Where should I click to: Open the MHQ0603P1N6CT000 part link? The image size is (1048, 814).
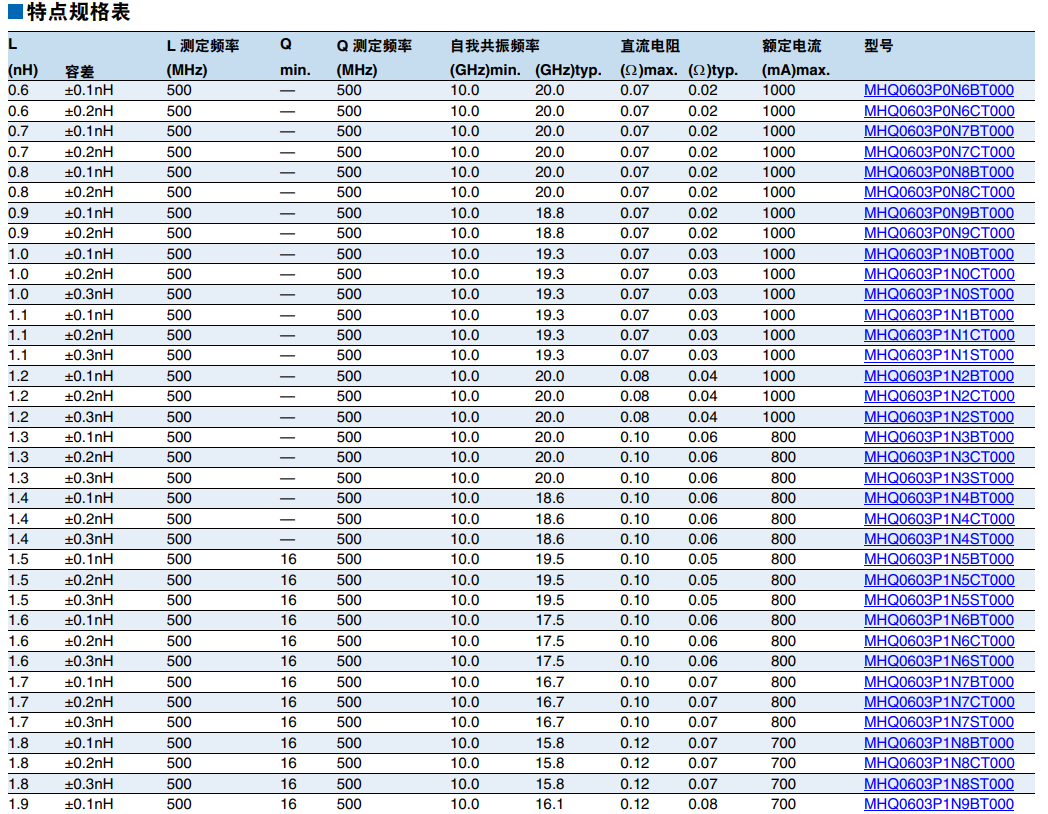939,640
